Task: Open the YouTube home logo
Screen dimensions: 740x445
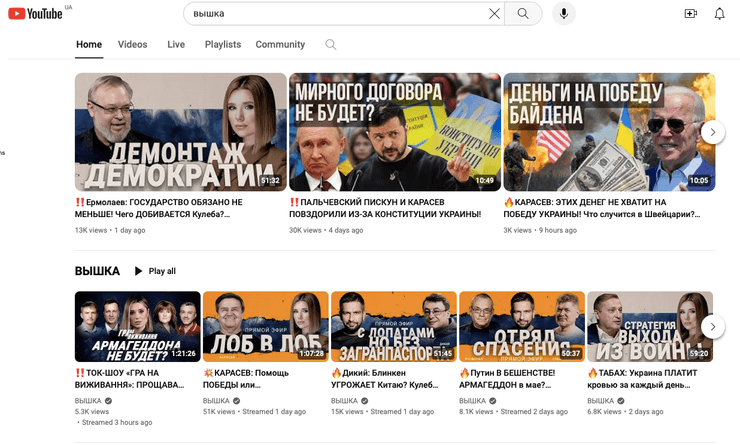Action: (x=35, y=14)
